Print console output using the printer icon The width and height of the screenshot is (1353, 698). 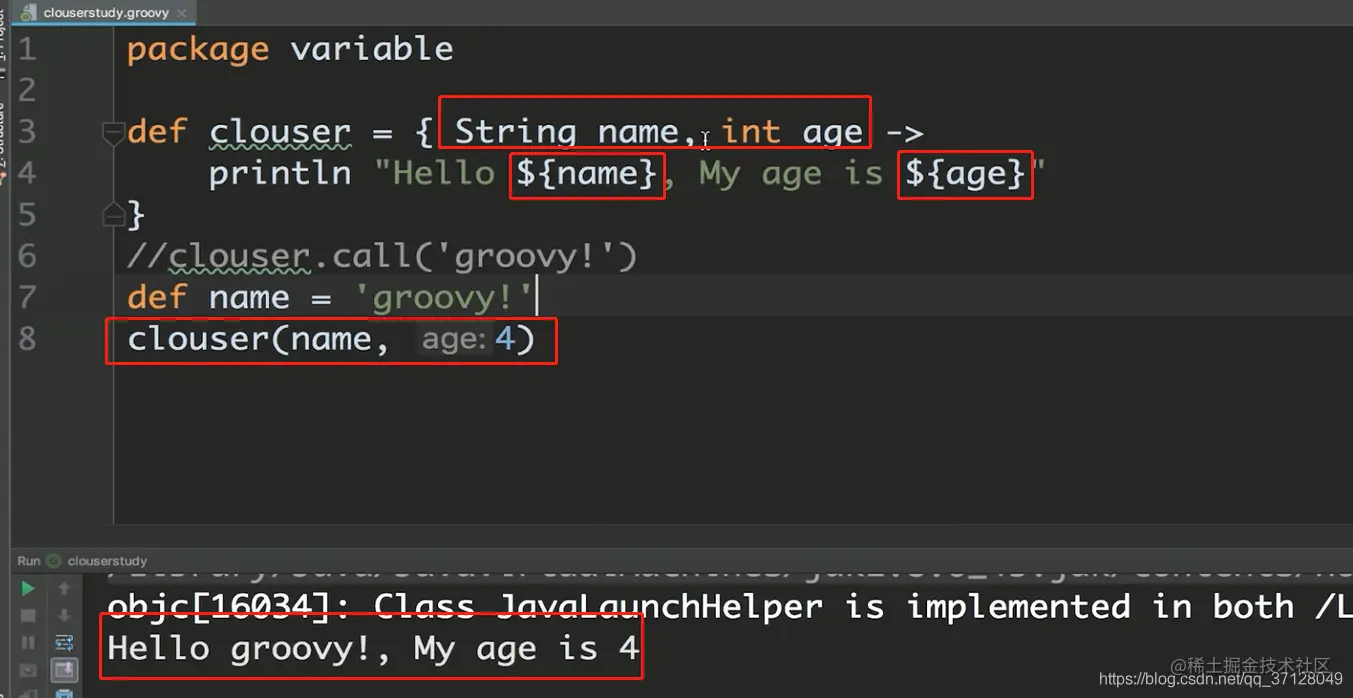click(x=64, y=692)
